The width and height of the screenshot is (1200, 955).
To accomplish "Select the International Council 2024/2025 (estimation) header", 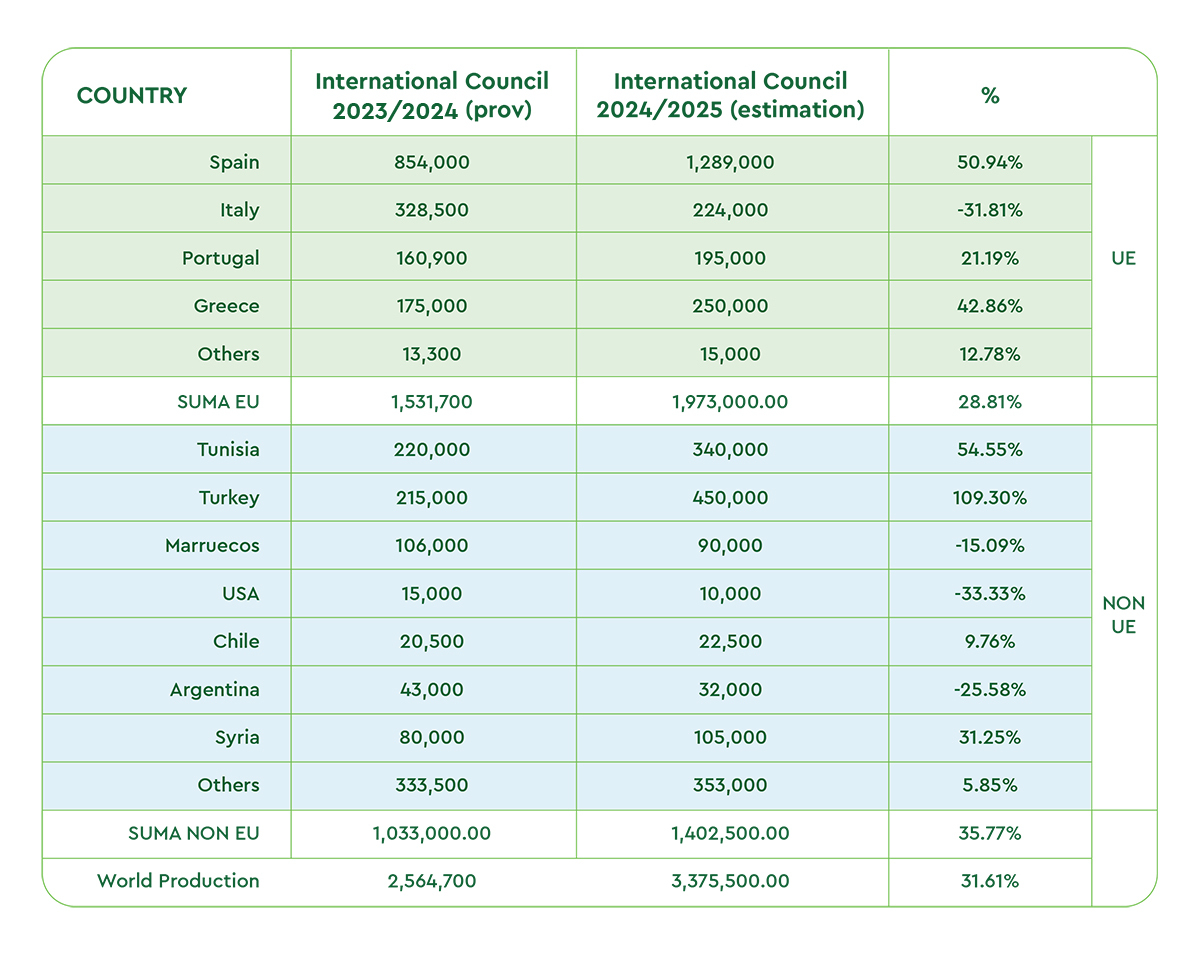I will click(731, 96).
